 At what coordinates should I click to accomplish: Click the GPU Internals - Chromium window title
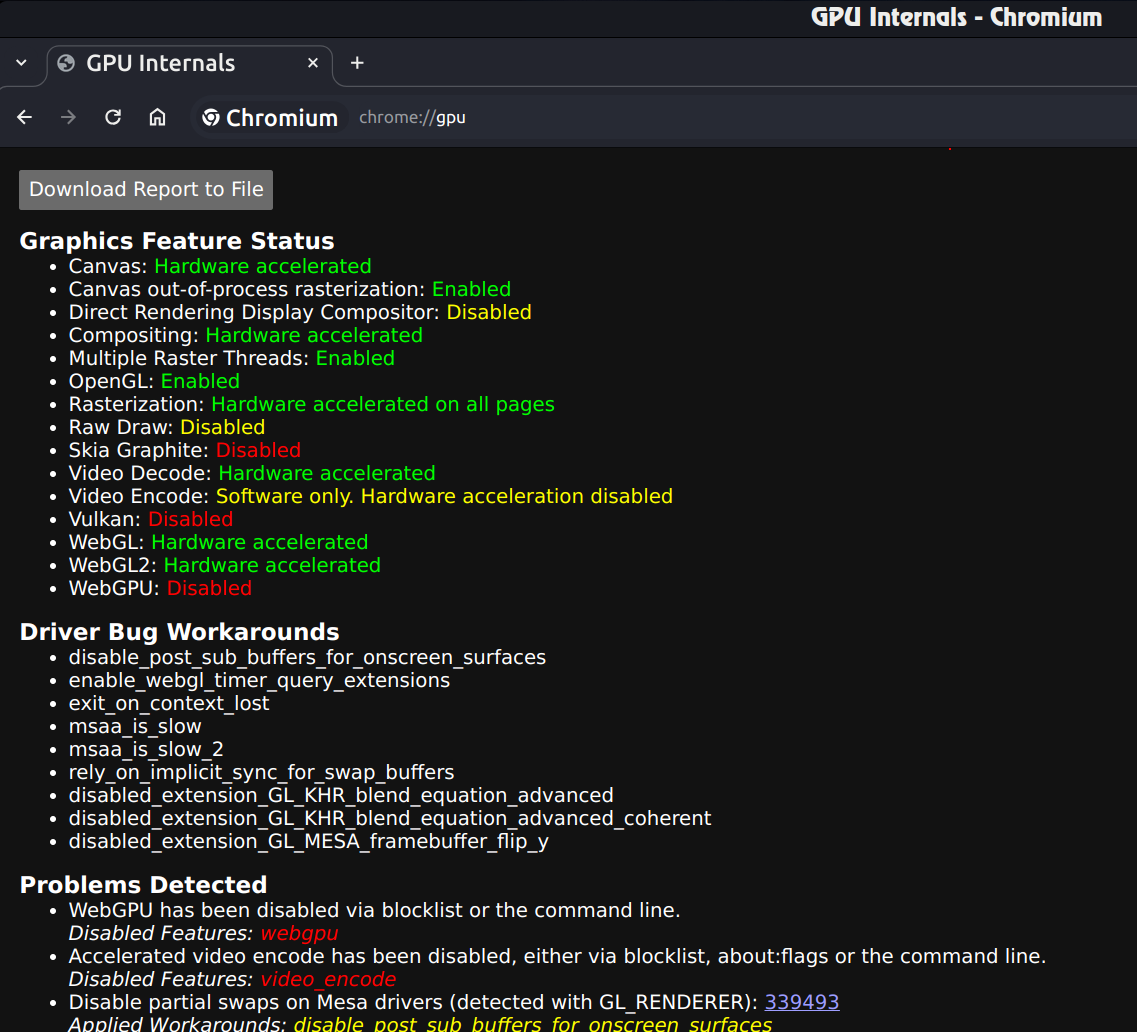click(x=956, y=17)
